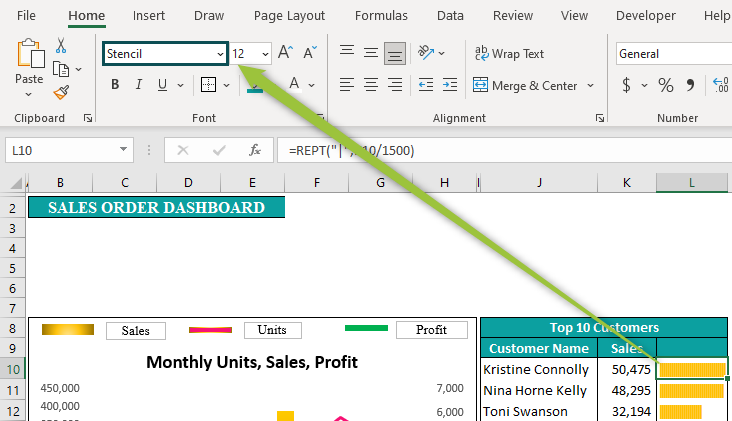Open the Alignment settings dialog launcher
The width and height of the screenshot is (732, 421).
click(600, 118)
